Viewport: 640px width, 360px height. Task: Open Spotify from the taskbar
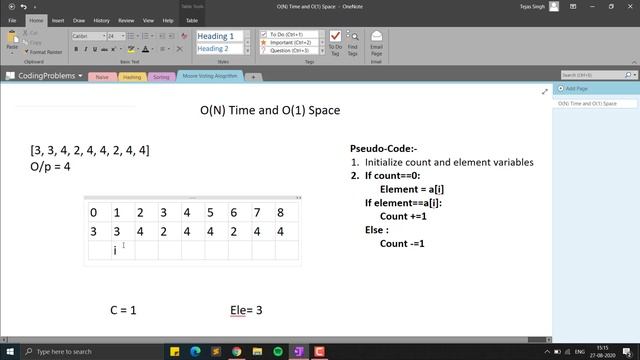tap(278, 351)
